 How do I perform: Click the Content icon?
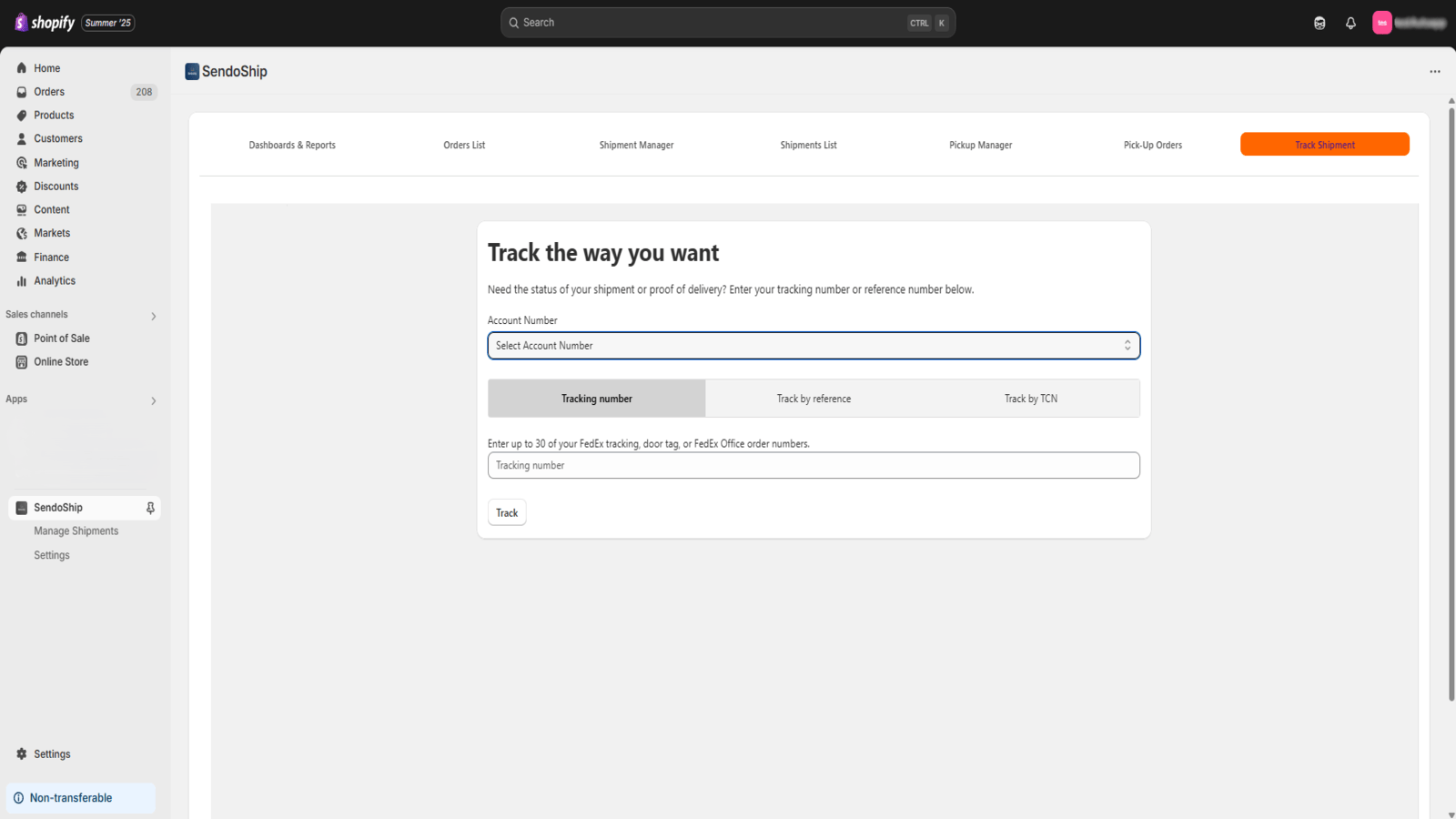pyautogui.click(x=22, y=210)
